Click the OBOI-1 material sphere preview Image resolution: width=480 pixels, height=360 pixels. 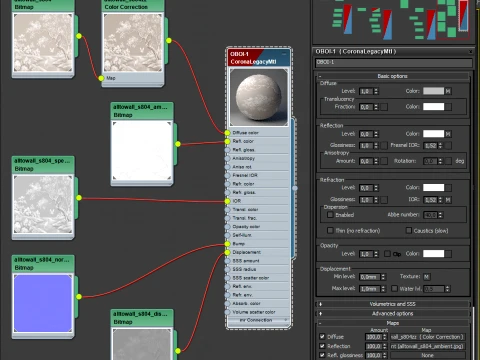(259, 97)
